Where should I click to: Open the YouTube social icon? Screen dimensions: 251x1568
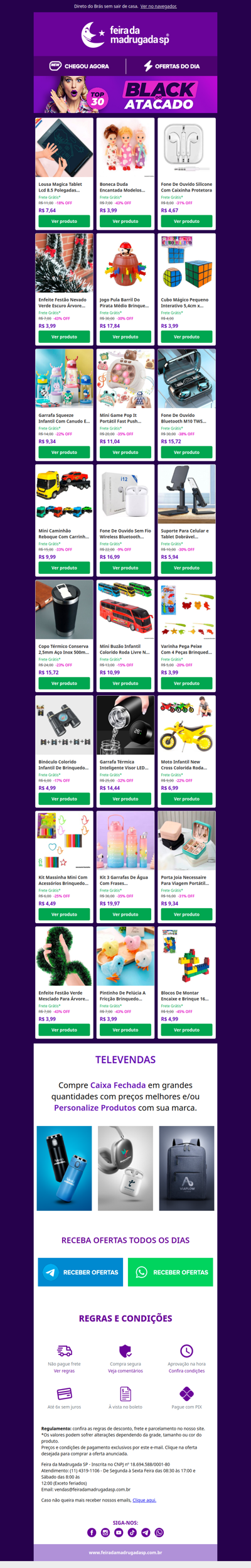(x=119, y=1532)
